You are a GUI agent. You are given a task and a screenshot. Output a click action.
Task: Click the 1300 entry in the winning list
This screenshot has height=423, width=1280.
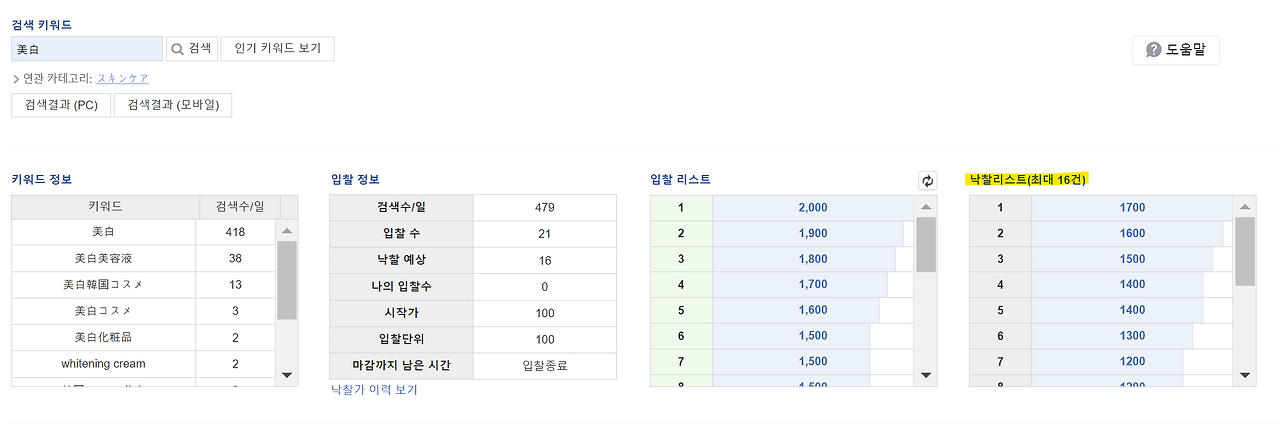(1133, 337)
